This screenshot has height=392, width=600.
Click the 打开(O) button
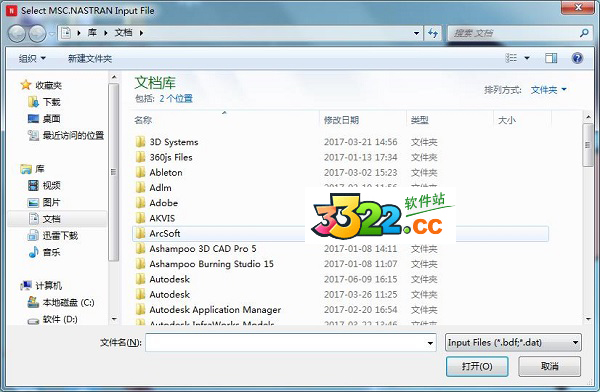point(477,366)
